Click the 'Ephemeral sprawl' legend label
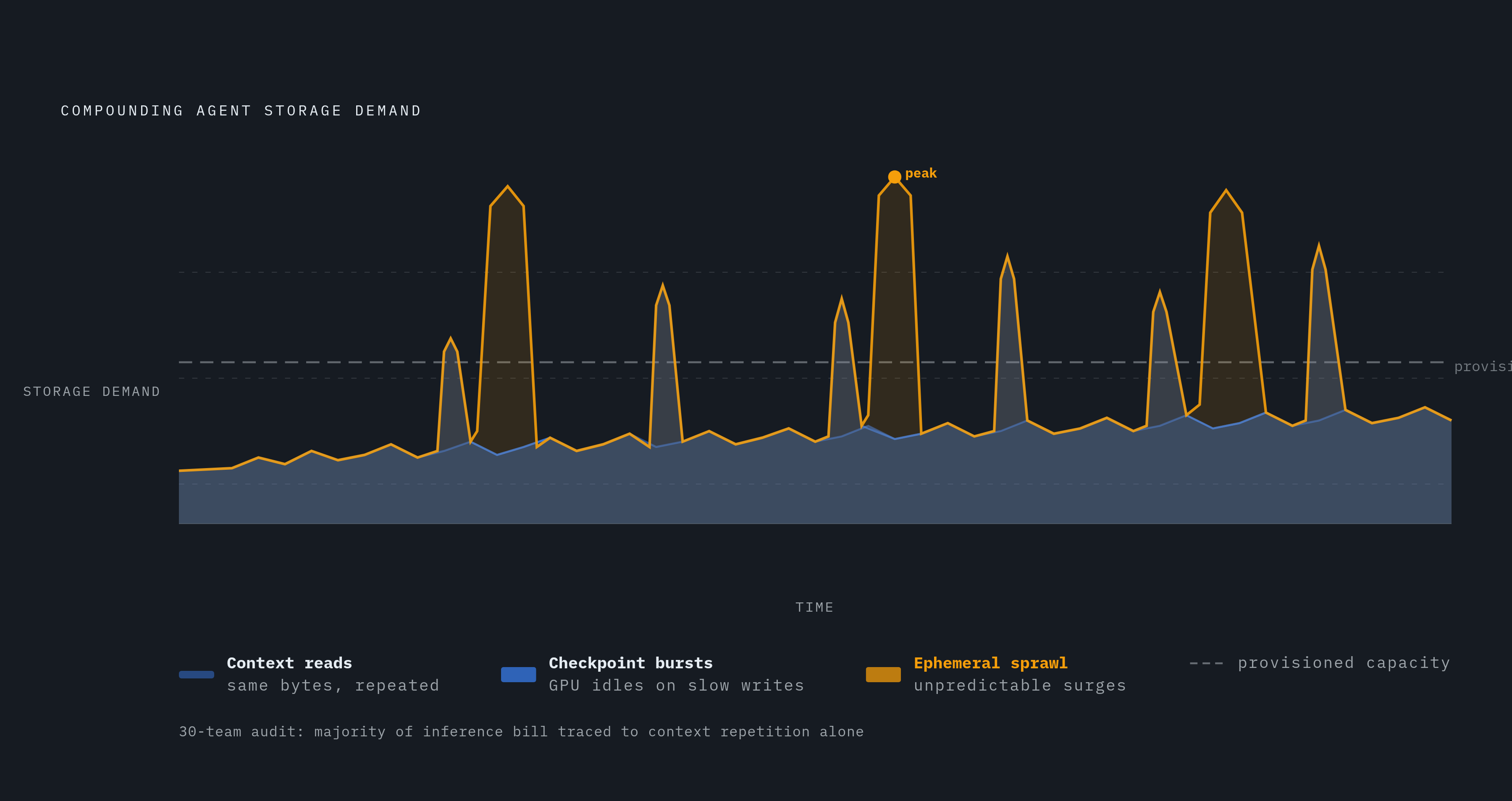The height and width of the screenshot is (801, 1512). [x=991, y=663]
